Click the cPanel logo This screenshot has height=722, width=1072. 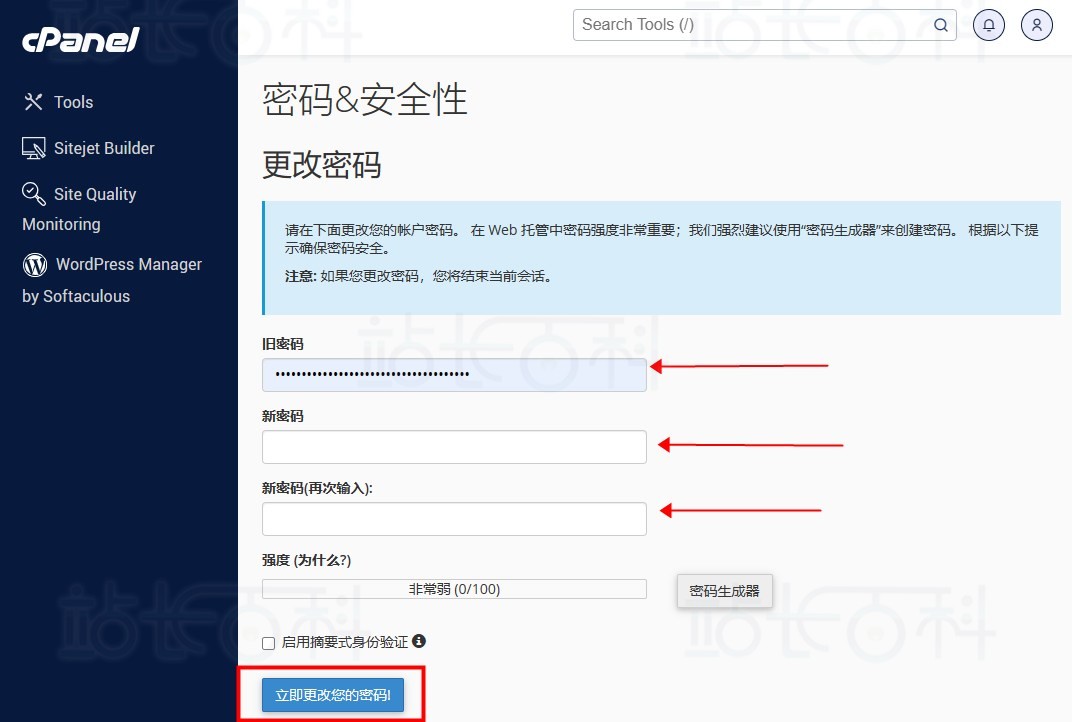pos(81,40)
